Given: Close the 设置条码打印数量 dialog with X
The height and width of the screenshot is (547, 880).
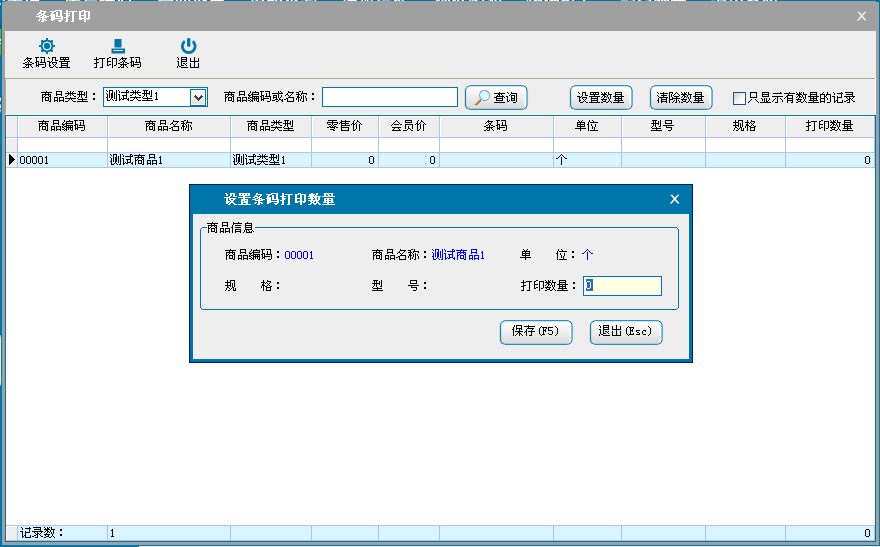Looking at the screenshot, I should (674, 200).
